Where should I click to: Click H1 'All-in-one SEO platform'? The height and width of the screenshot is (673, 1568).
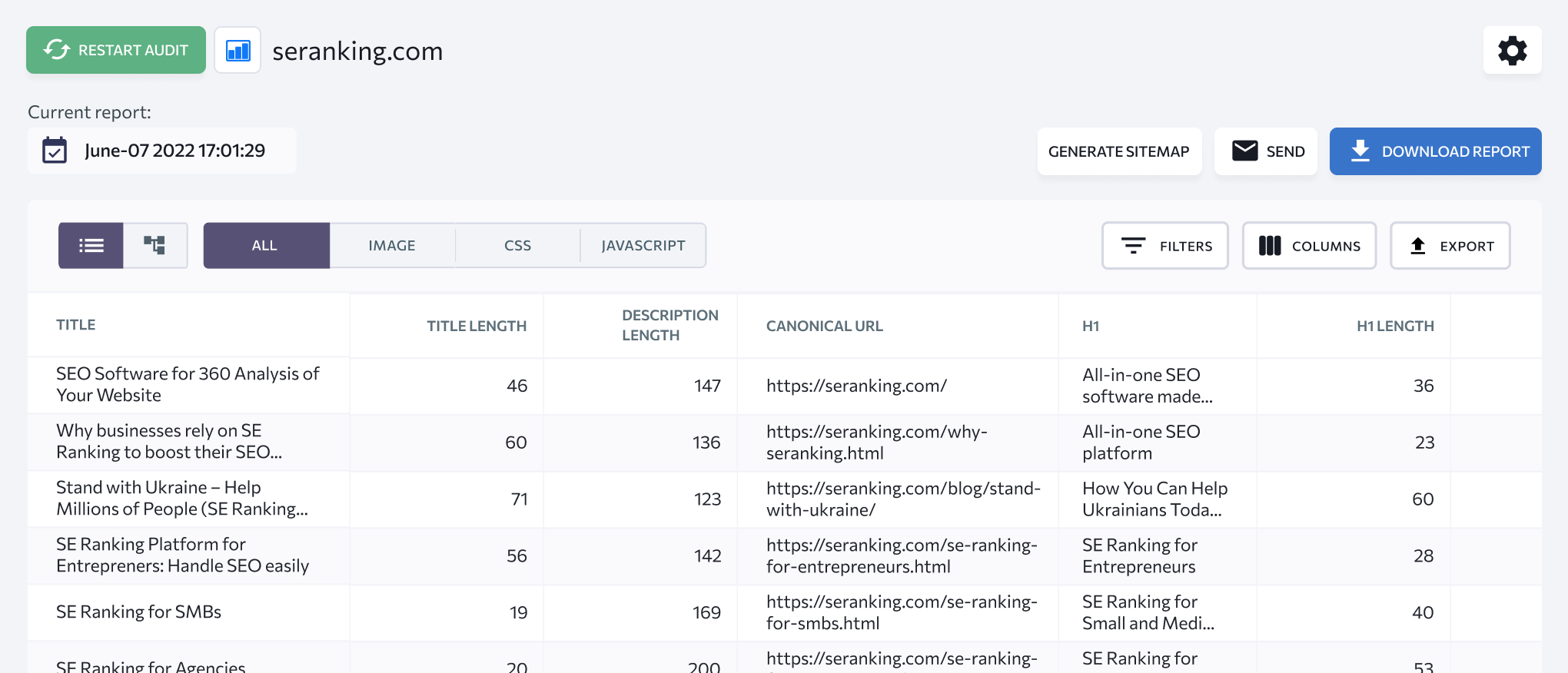[1141, 443]
